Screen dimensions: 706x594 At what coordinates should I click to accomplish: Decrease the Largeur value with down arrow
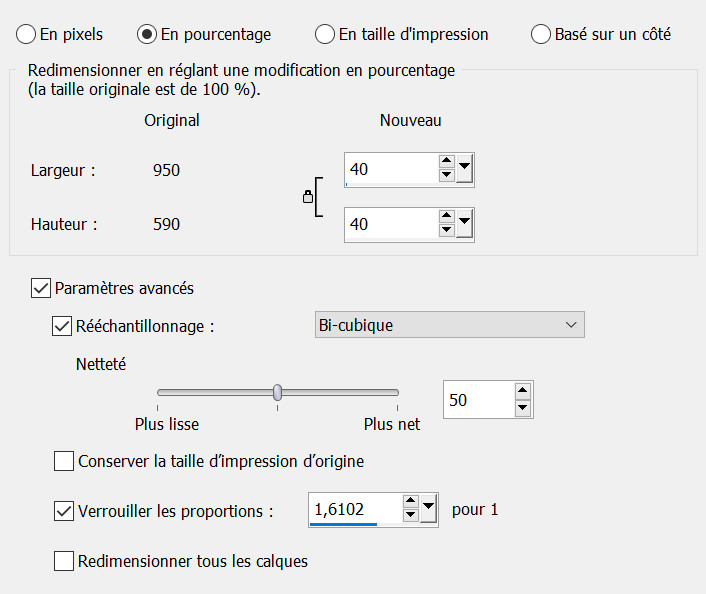[446, 176]
